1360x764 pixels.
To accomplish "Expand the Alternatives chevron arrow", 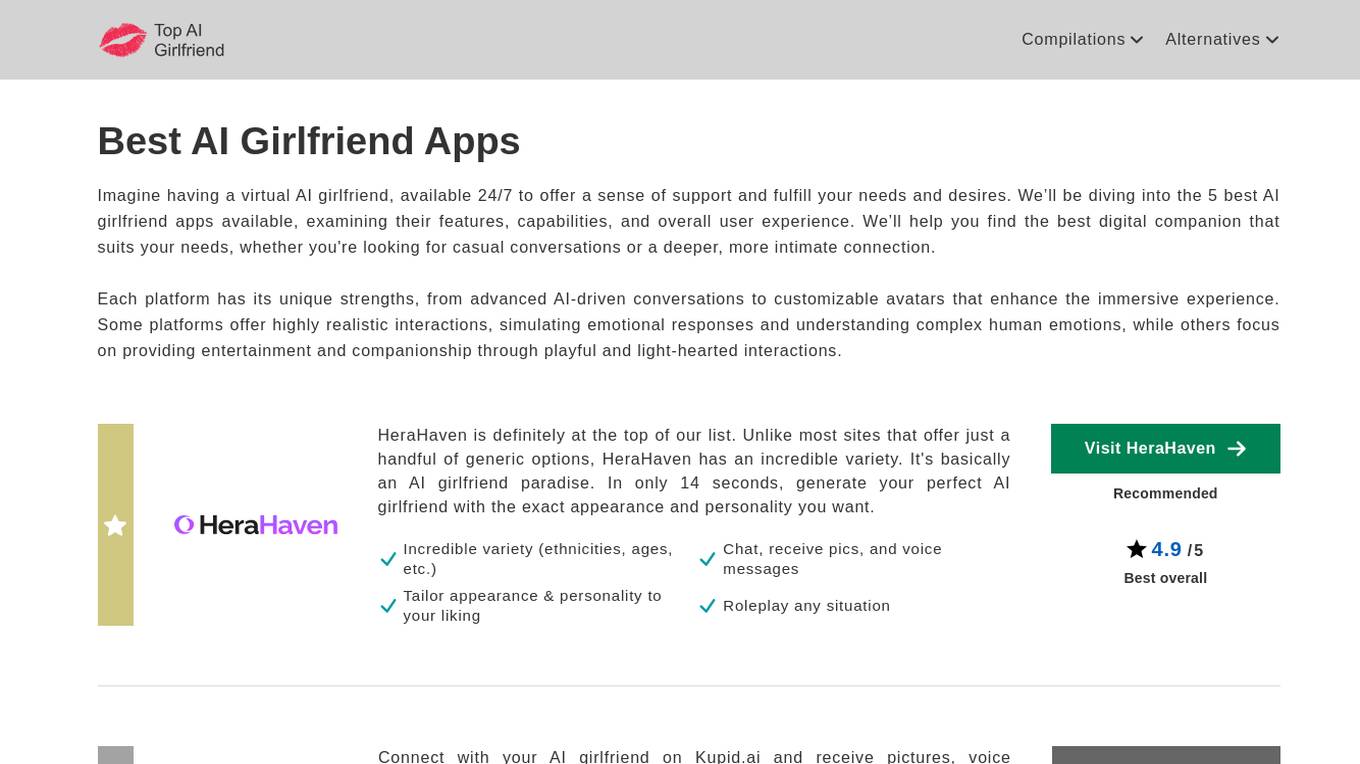I will coord(1272,40).
